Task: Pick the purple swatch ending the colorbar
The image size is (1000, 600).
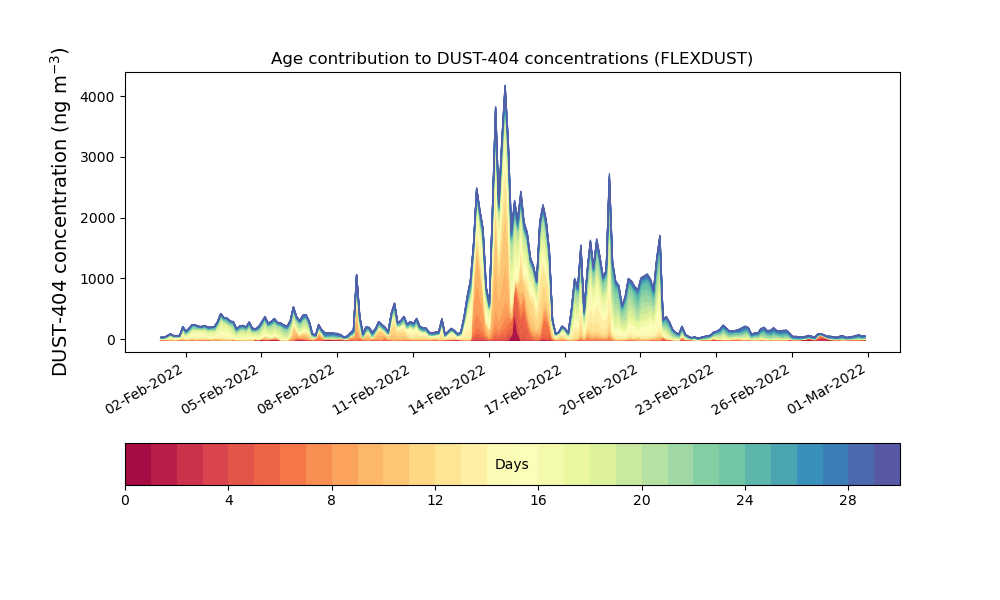Action: pyautogui.click(x=887, y=464)
